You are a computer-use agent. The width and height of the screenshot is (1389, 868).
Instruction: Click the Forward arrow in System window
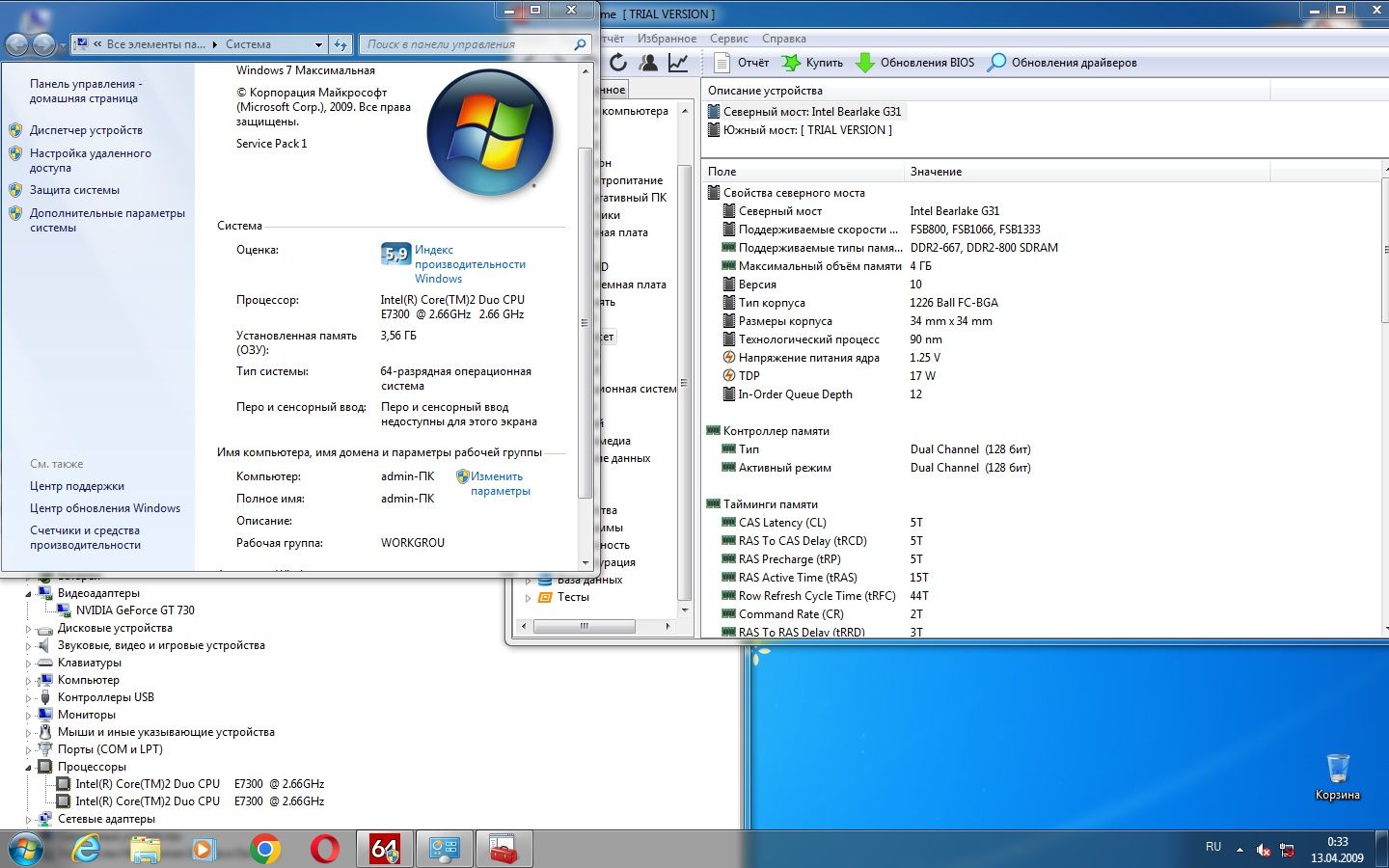coord(43,44)
